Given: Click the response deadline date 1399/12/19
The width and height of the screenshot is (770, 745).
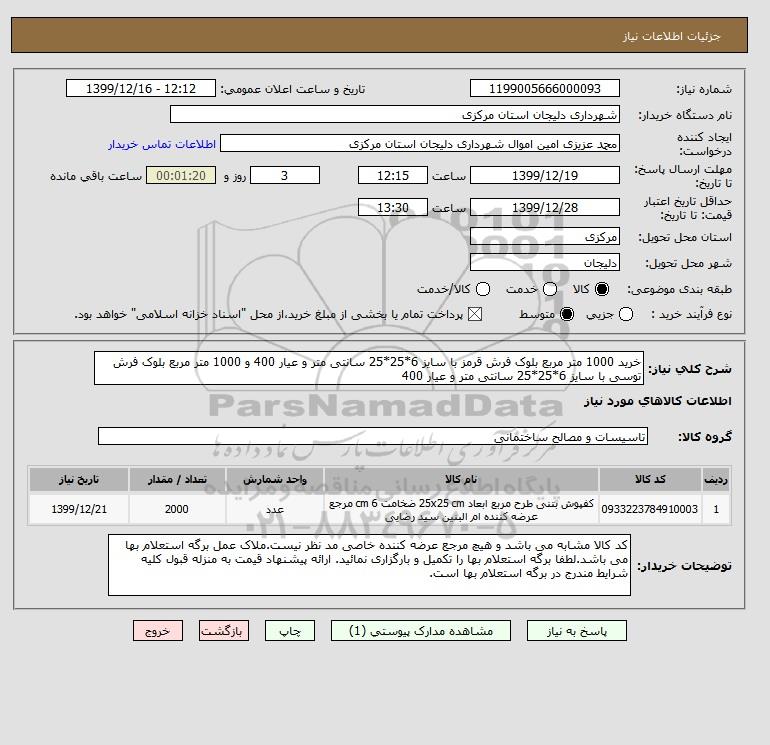Looking at the screenshot, I should tap(545, 175).
